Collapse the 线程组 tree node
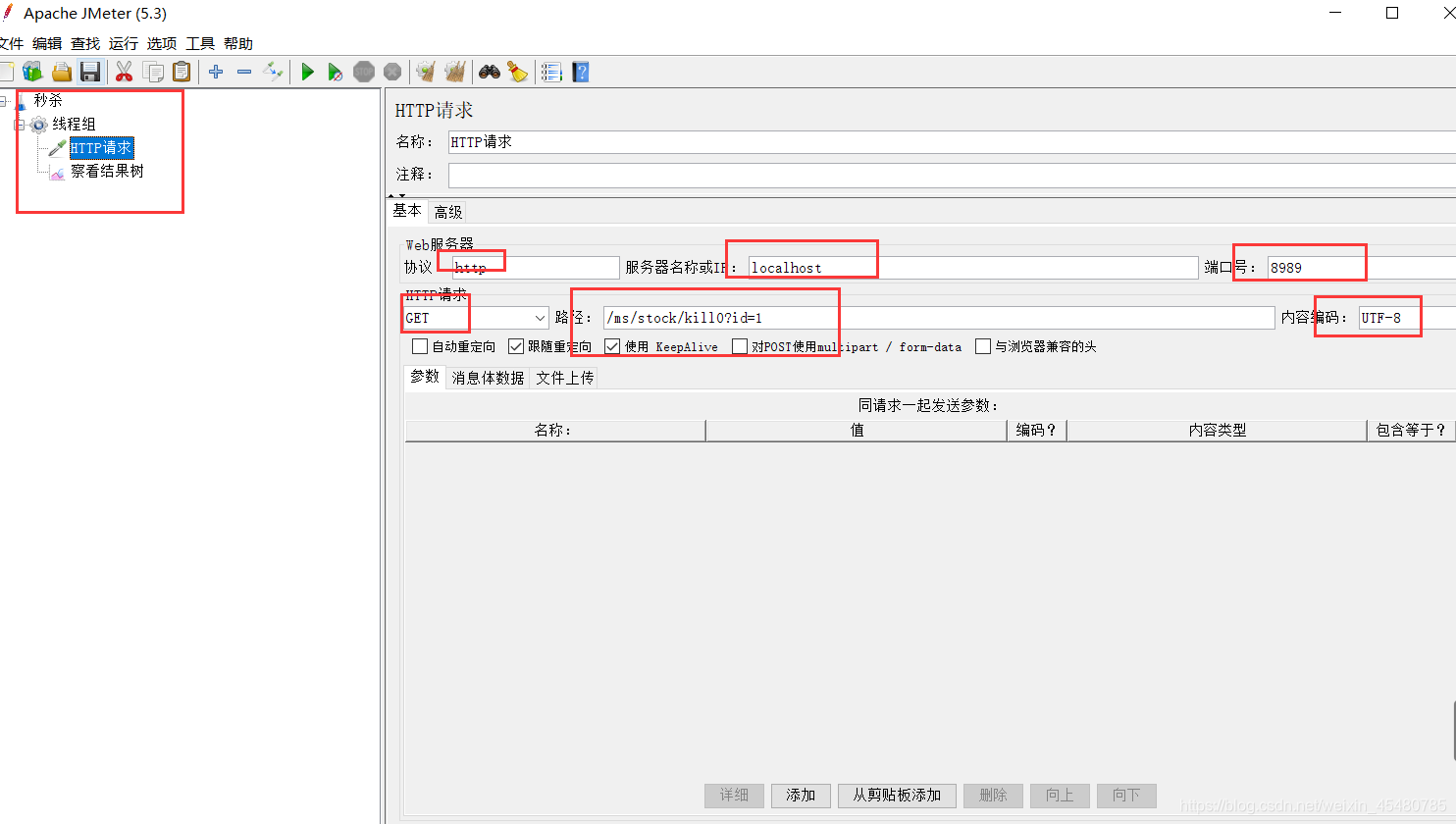Screen dimensions: 1456x824 pos(19,125)
